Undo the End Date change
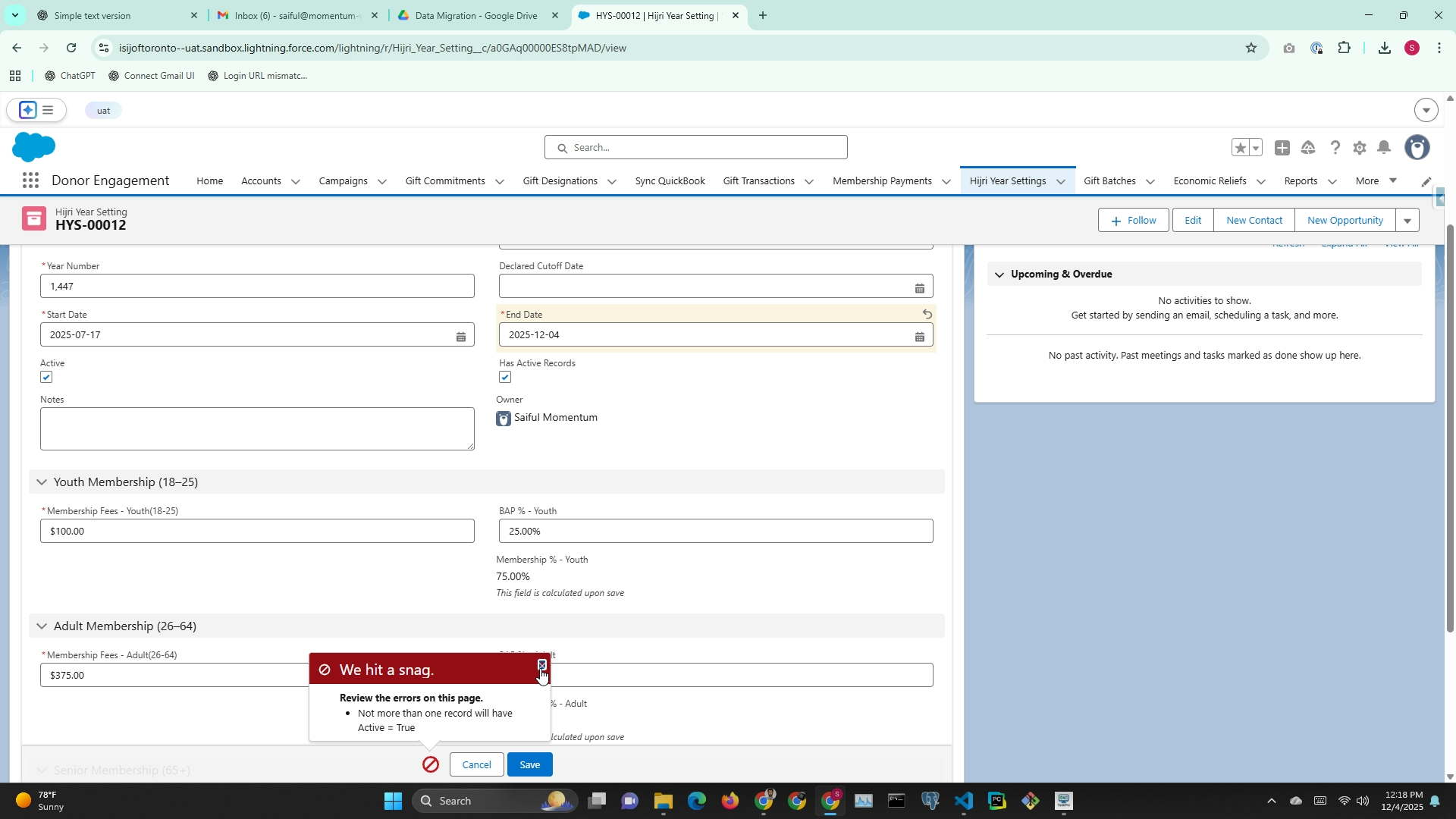Image resolution: width=1456 pixels, height=819 pixels. (927, 314)
